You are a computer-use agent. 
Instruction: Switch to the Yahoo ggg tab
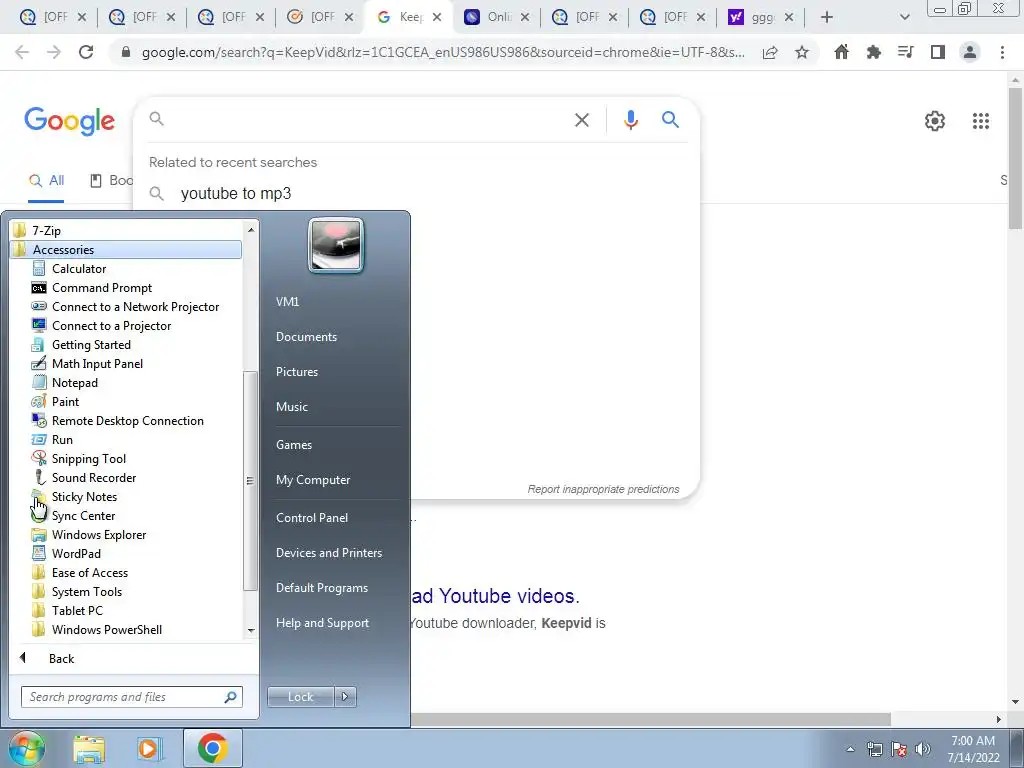(760, 17)
